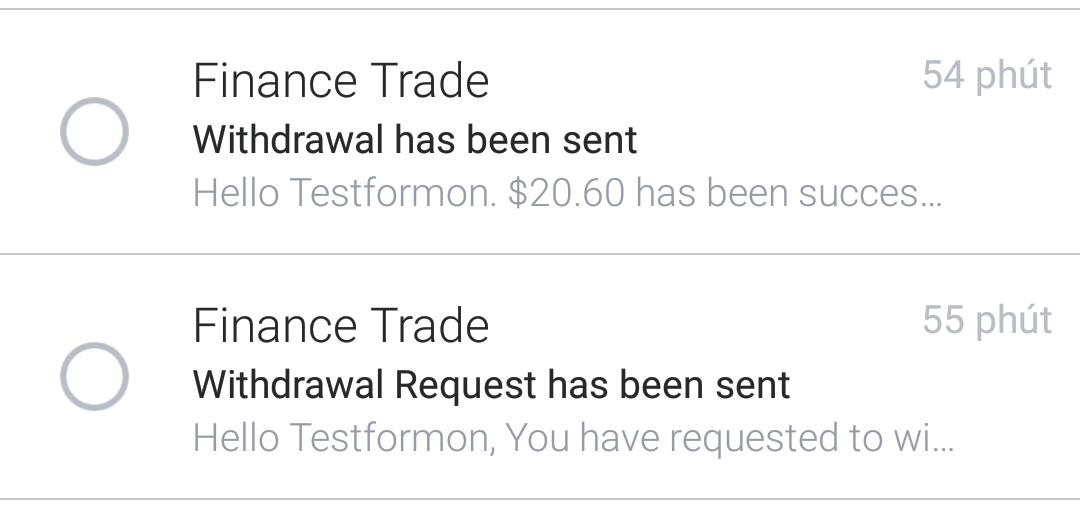Open the "Withdrawal has been sent" subject

414,140
